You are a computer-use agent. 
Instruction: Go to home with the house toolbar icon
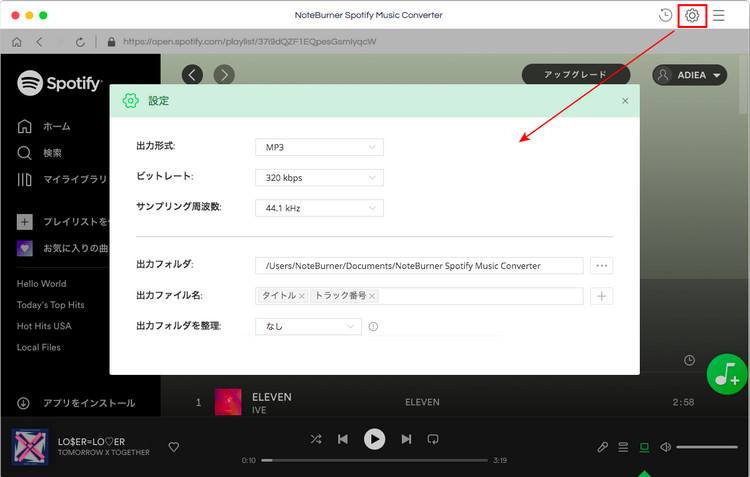coord(17,42)
